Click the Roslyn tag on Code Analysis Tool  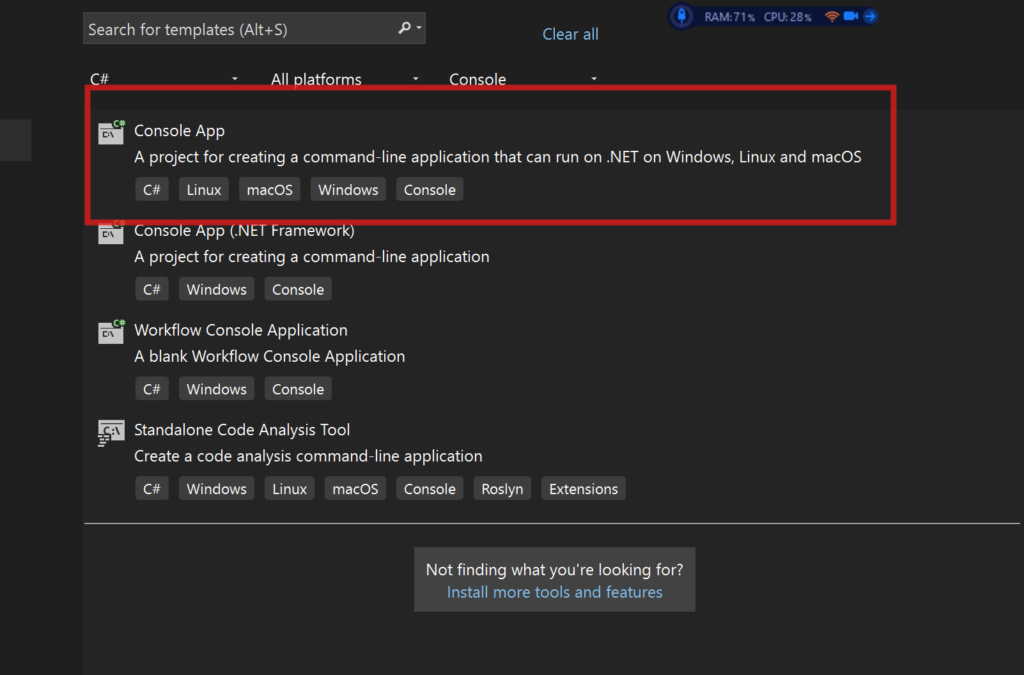coord(502,489)
